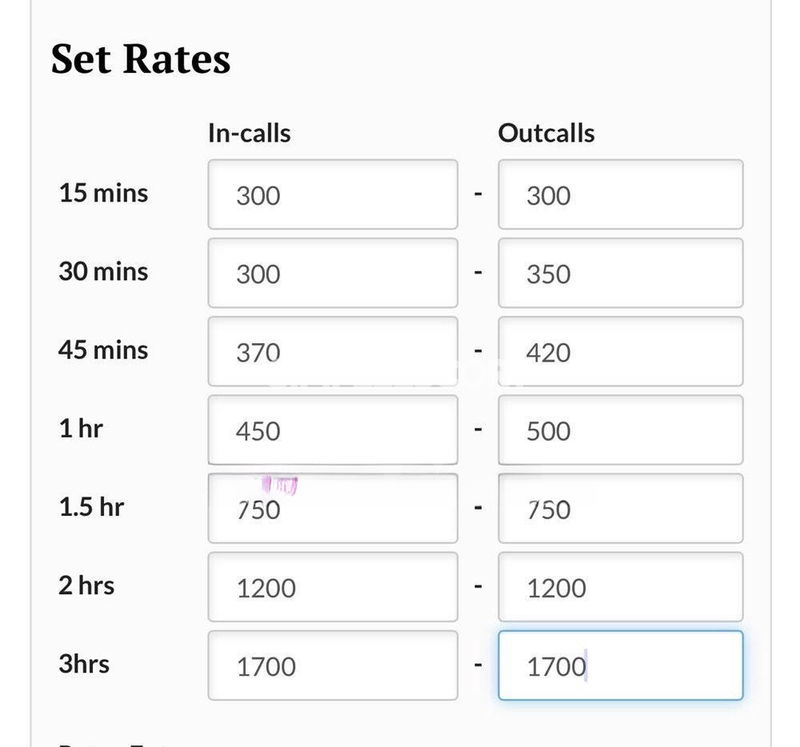Click the focused 3hrs Outcalls field

click(620, 665)
